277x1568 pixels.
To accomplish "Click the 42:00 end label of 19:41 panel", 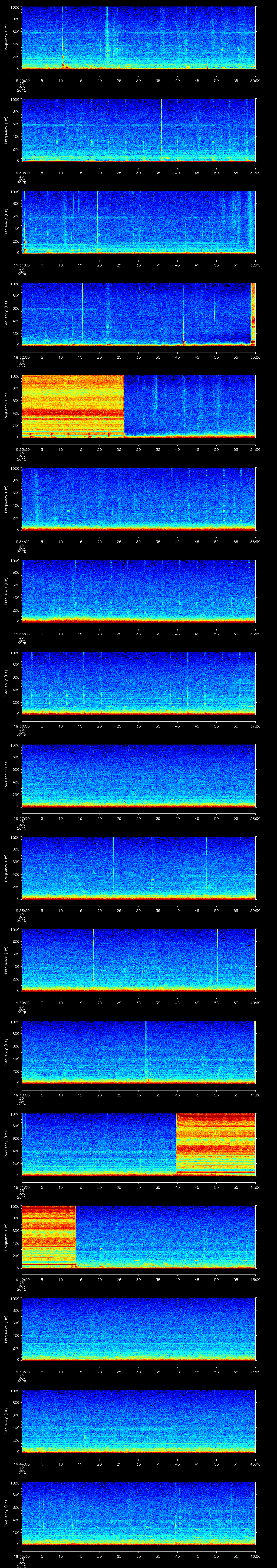I will click(256, 1187).
